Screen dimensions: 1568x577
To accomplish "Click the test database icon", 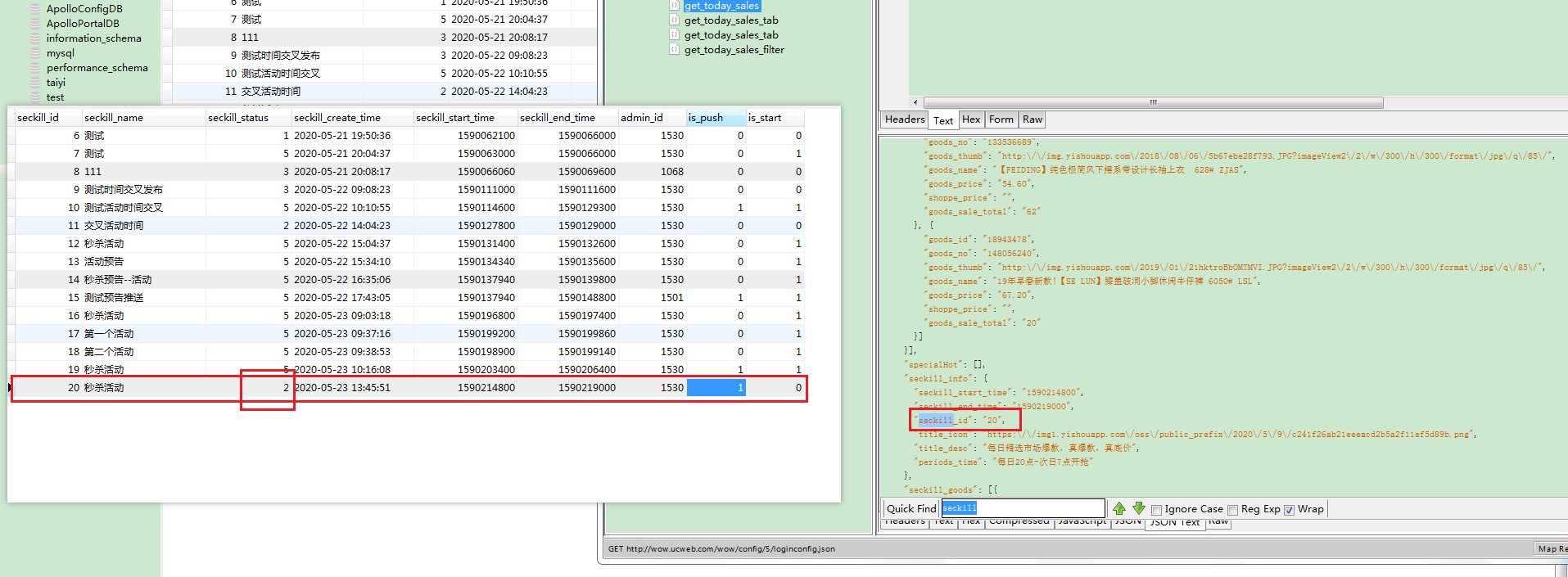I will [x=35, y=97].
